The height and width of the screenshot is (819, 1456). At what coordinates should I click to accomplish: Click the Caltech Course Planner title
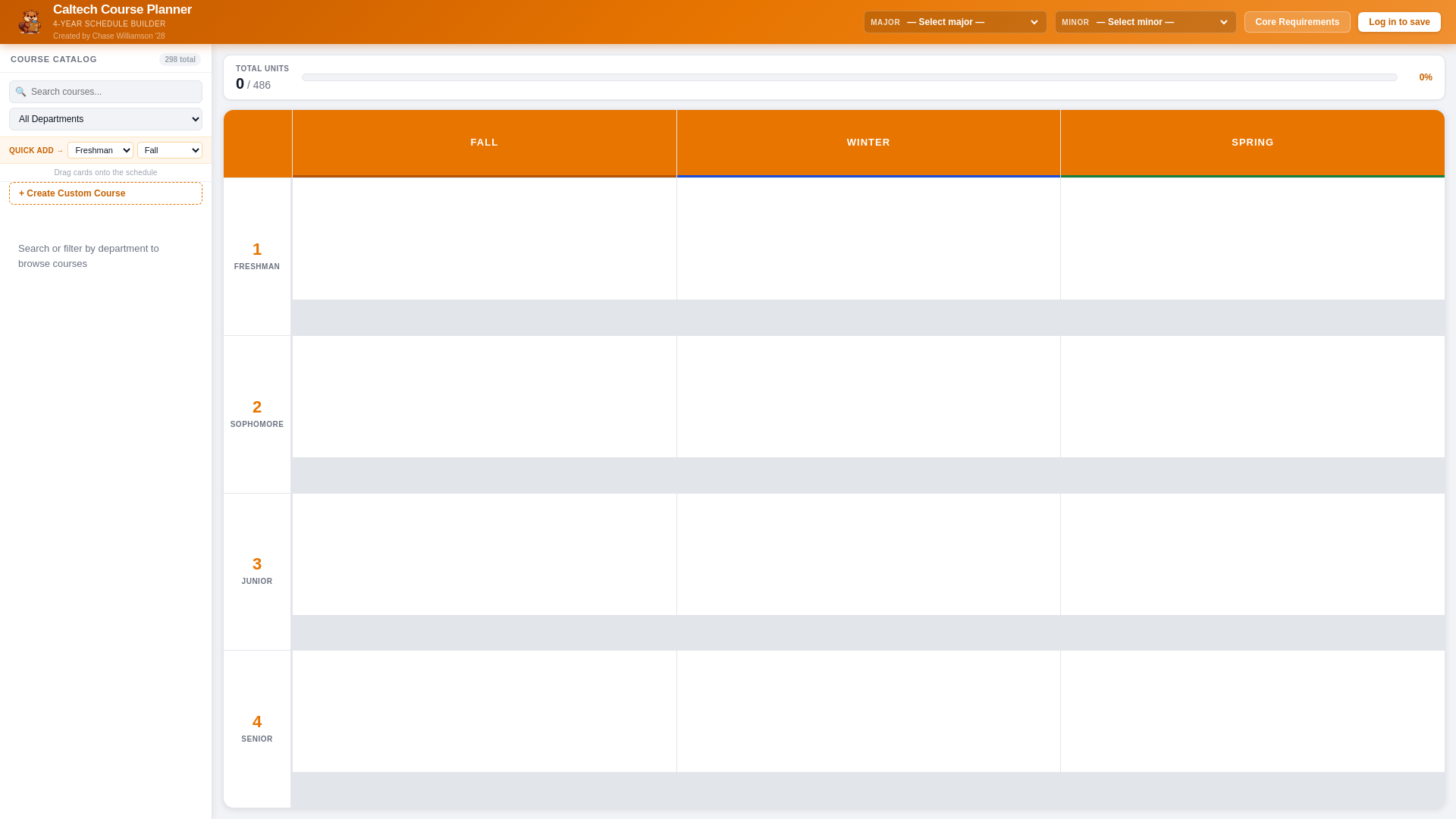coord(122,10)
